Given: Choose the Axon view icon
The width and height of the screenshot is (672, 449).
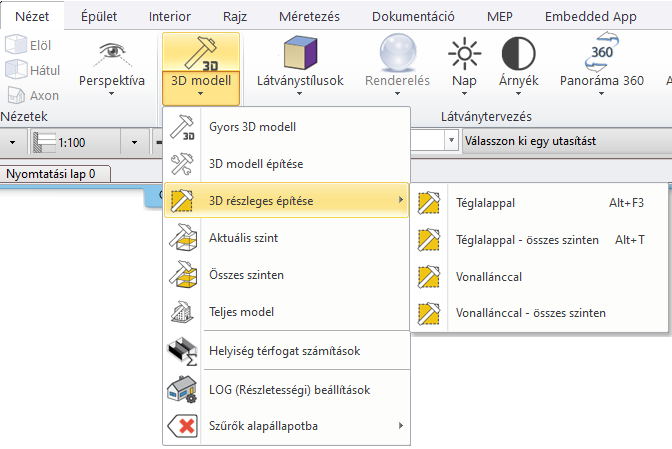Looking at the screenshot, I should (29, 95).
